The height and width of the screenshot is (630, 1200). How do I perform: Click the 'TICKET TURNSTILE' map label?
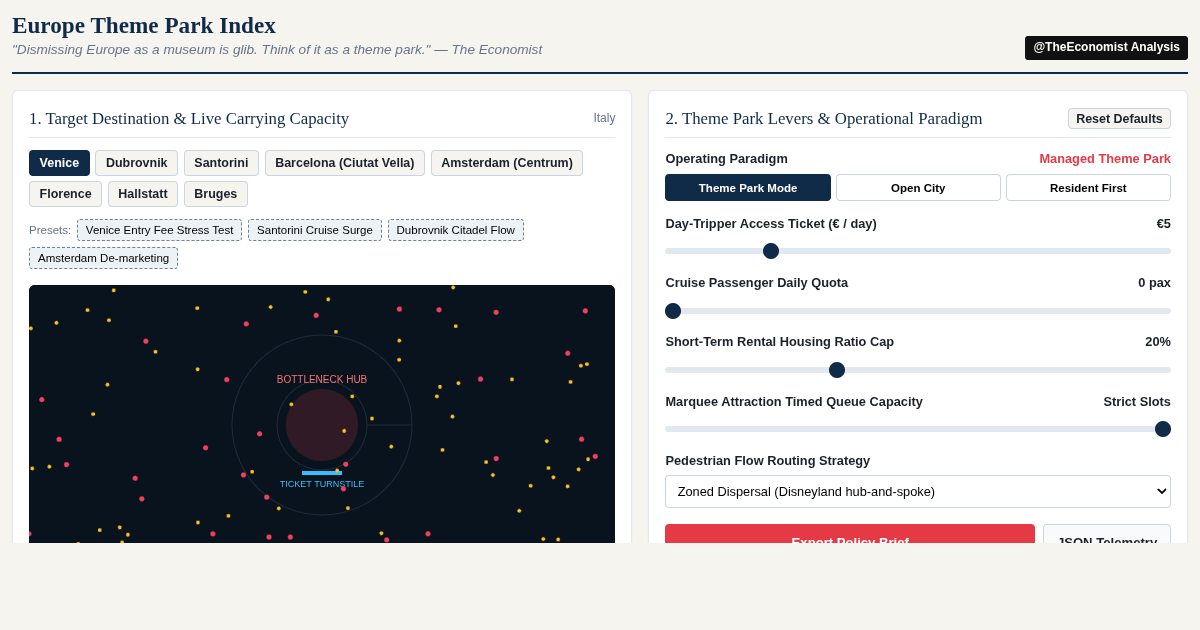point(322,484)
